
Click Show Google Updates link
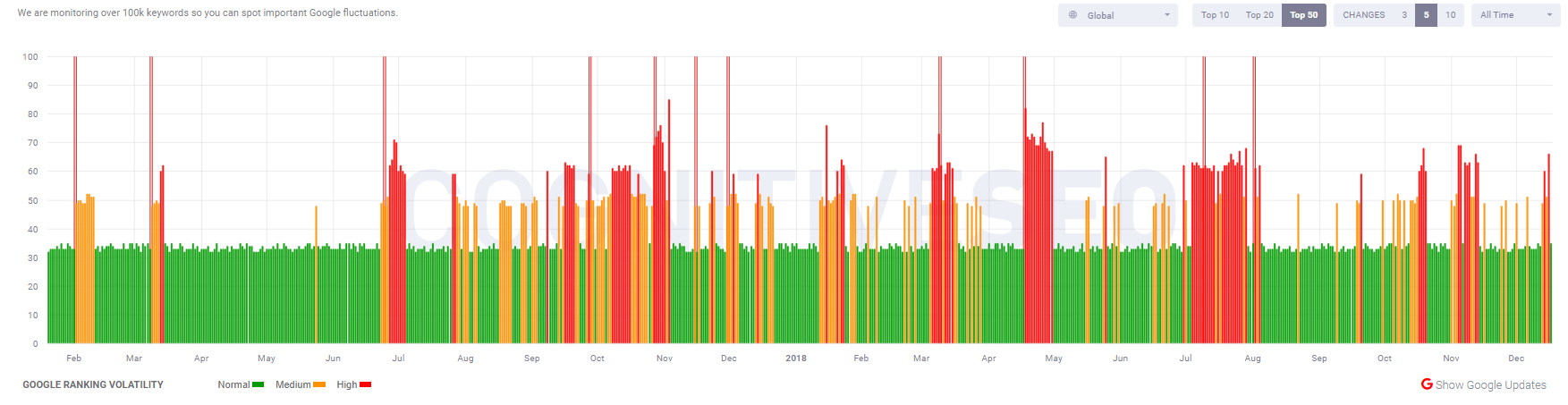click(1491, 384)
